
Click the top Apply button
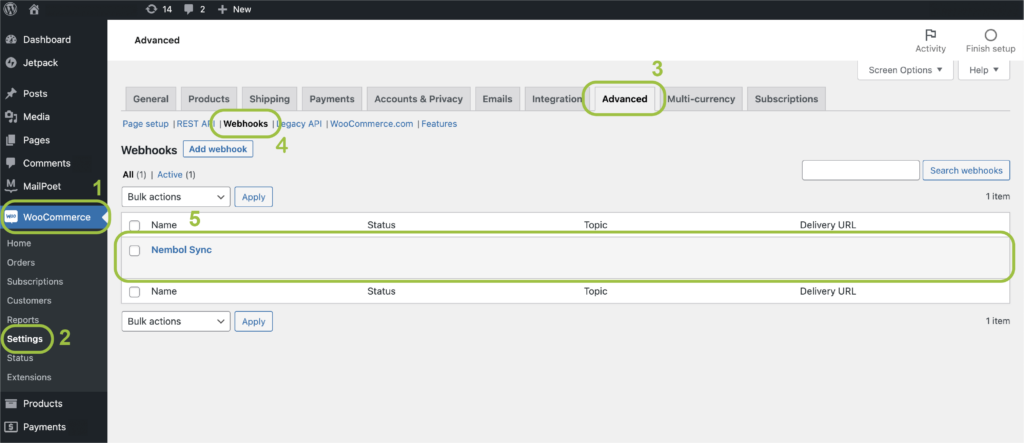pos(253,197)
